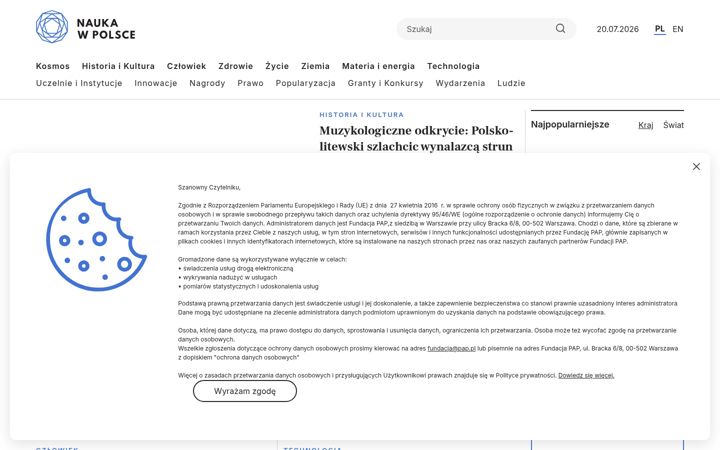Go to Uczelnie i Instytucje section

pyautogui.click(x=79, y=83)
